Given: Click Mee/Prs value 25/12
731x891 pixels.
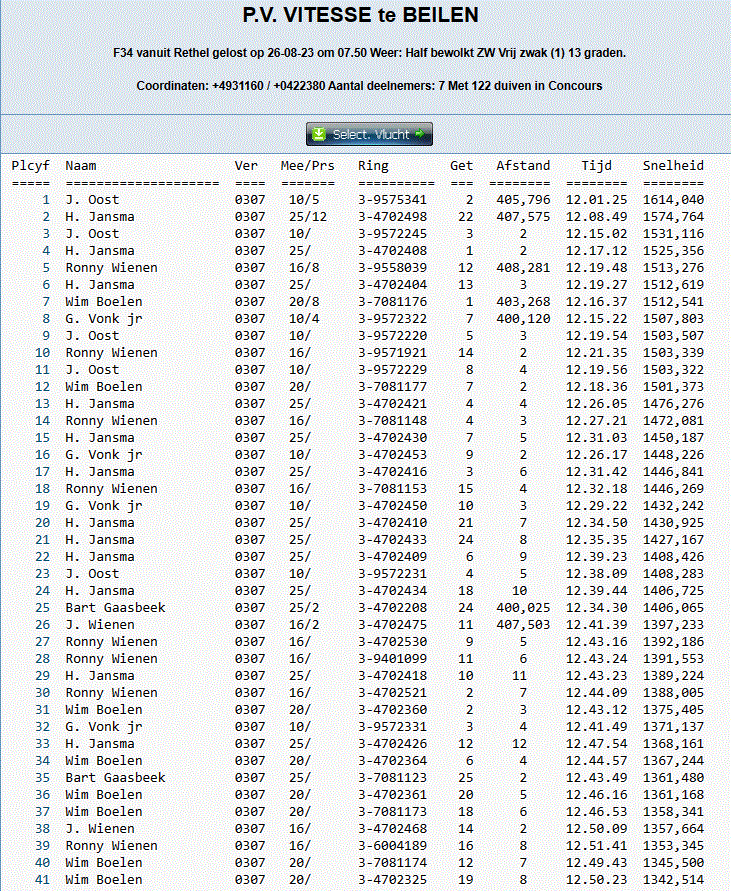Looking at the screenshot, I should (x=308, y=217).
